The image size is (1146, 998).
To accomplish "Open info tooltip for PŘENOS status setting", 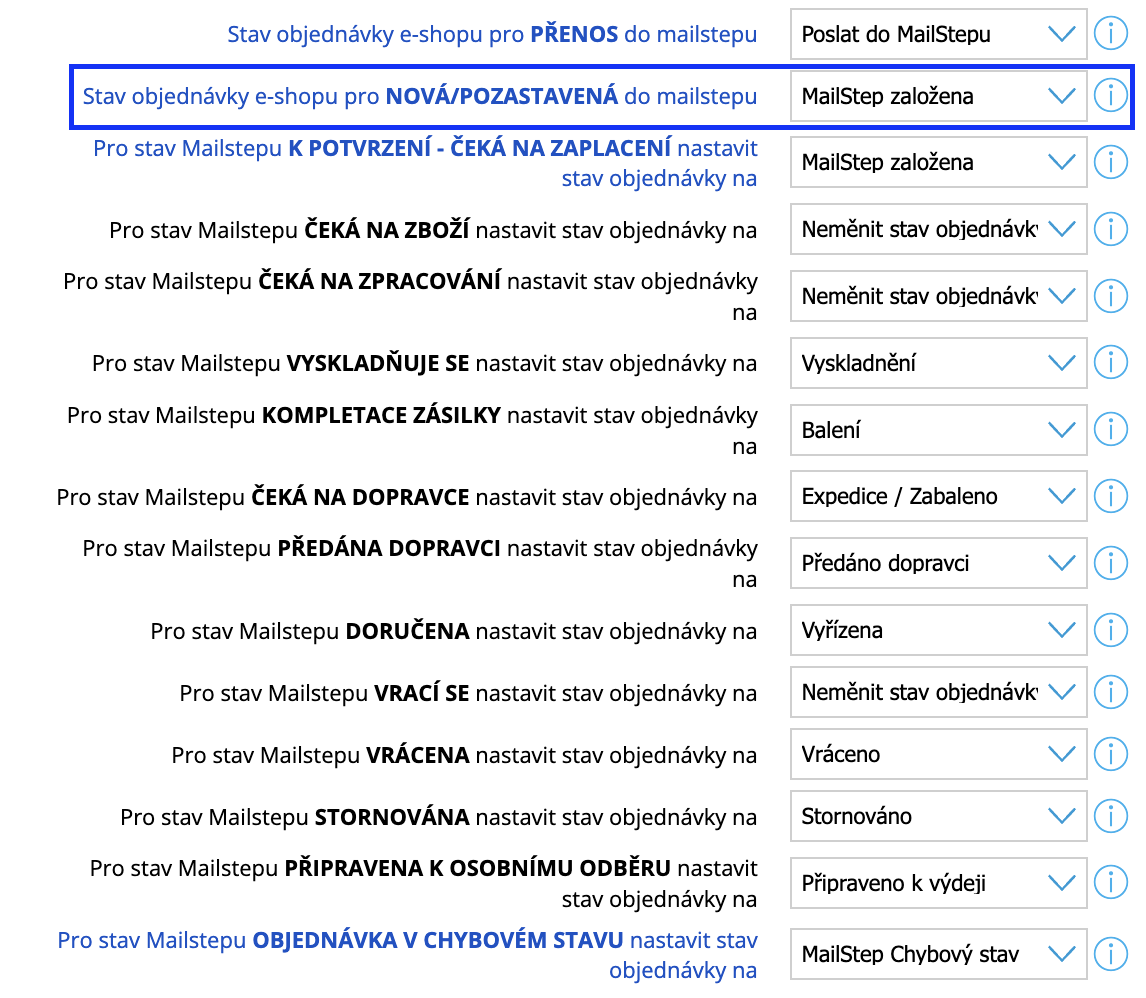I will (1110, 33).
